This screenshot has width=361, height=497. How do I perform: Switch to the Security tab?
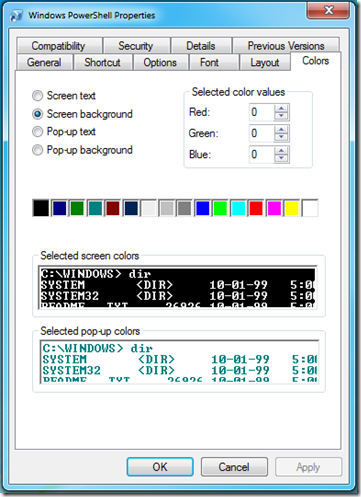(136, 46)
